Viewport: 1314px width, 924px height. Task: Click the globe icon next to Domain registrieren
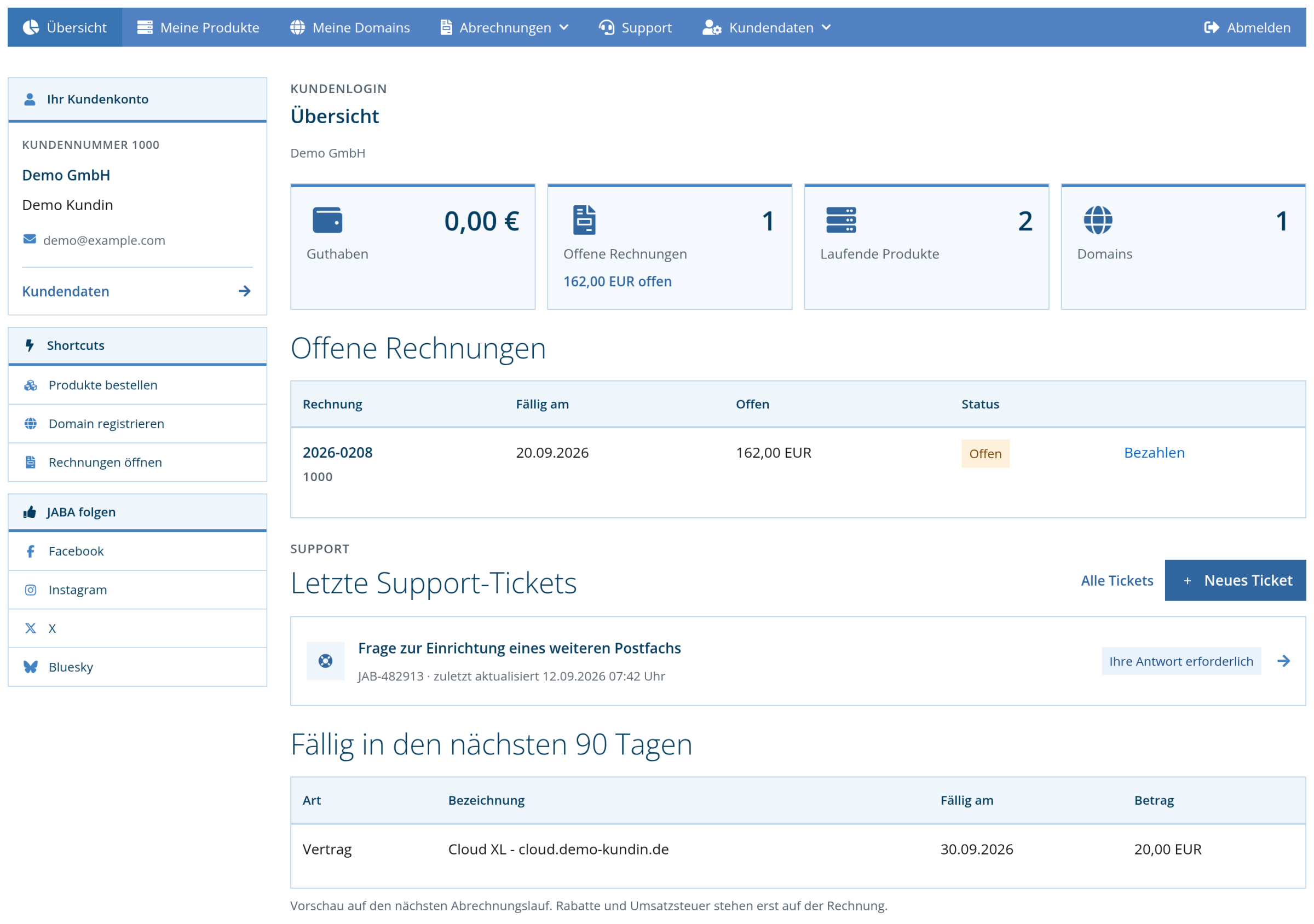[31, 423]
